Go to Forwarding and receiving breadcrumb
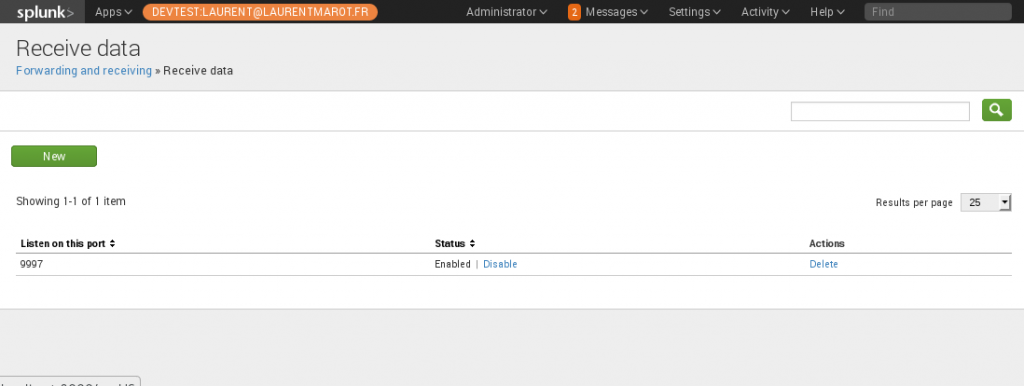 coord(84,71)
